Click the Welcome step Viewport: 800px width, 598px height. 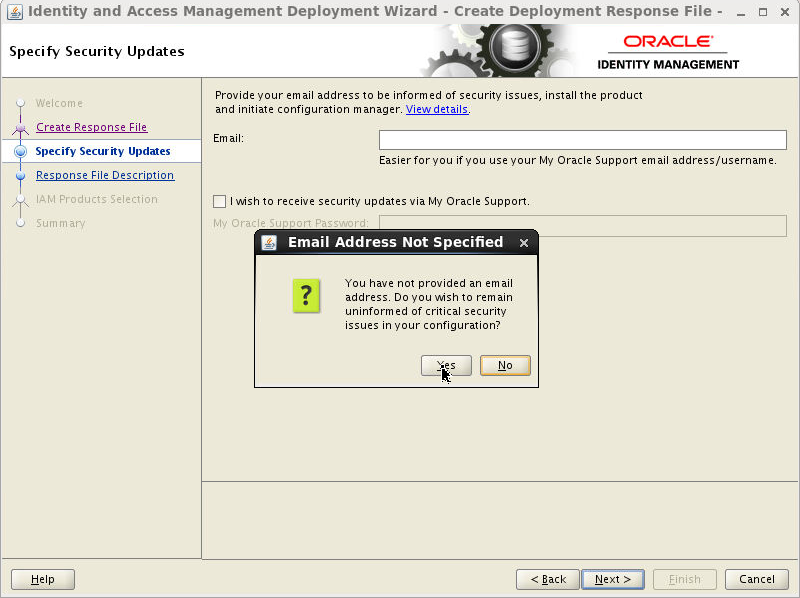59,103
